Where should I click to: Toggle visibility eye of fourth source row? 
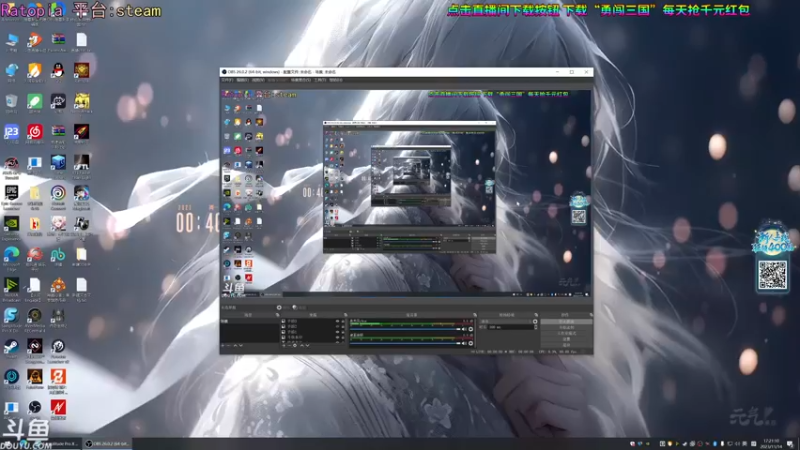[337, 337]
